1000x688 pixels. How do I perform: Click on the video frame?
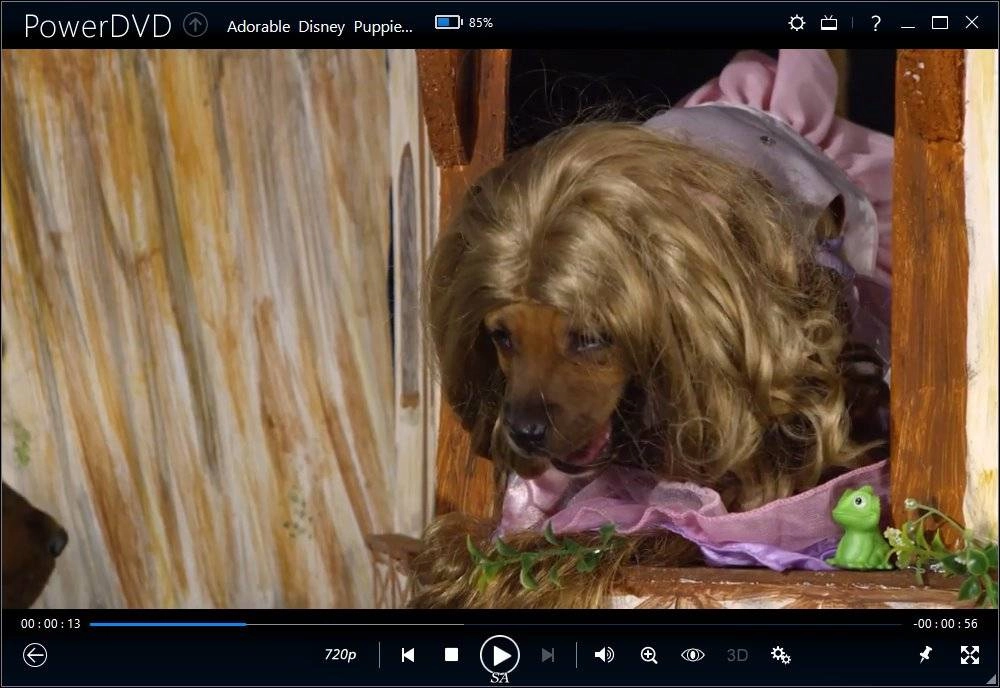click(500, 328)
